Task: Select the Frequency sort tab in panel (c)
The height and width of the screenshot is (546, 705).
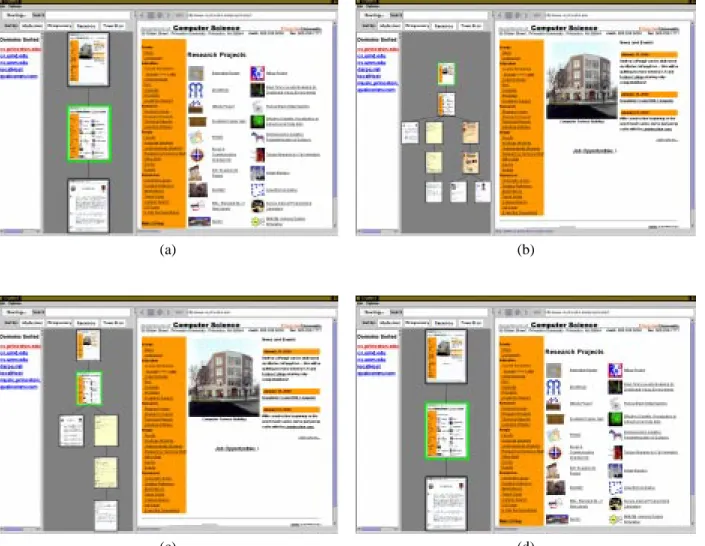Action: point(59,323)
